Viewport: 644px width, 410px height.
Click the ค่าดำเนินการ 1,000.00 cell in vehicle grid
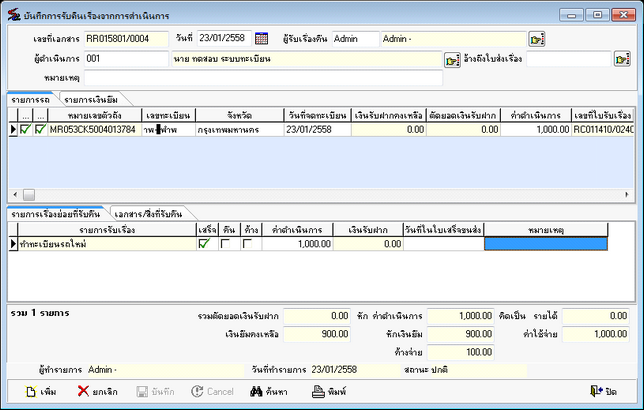(536, 129)
